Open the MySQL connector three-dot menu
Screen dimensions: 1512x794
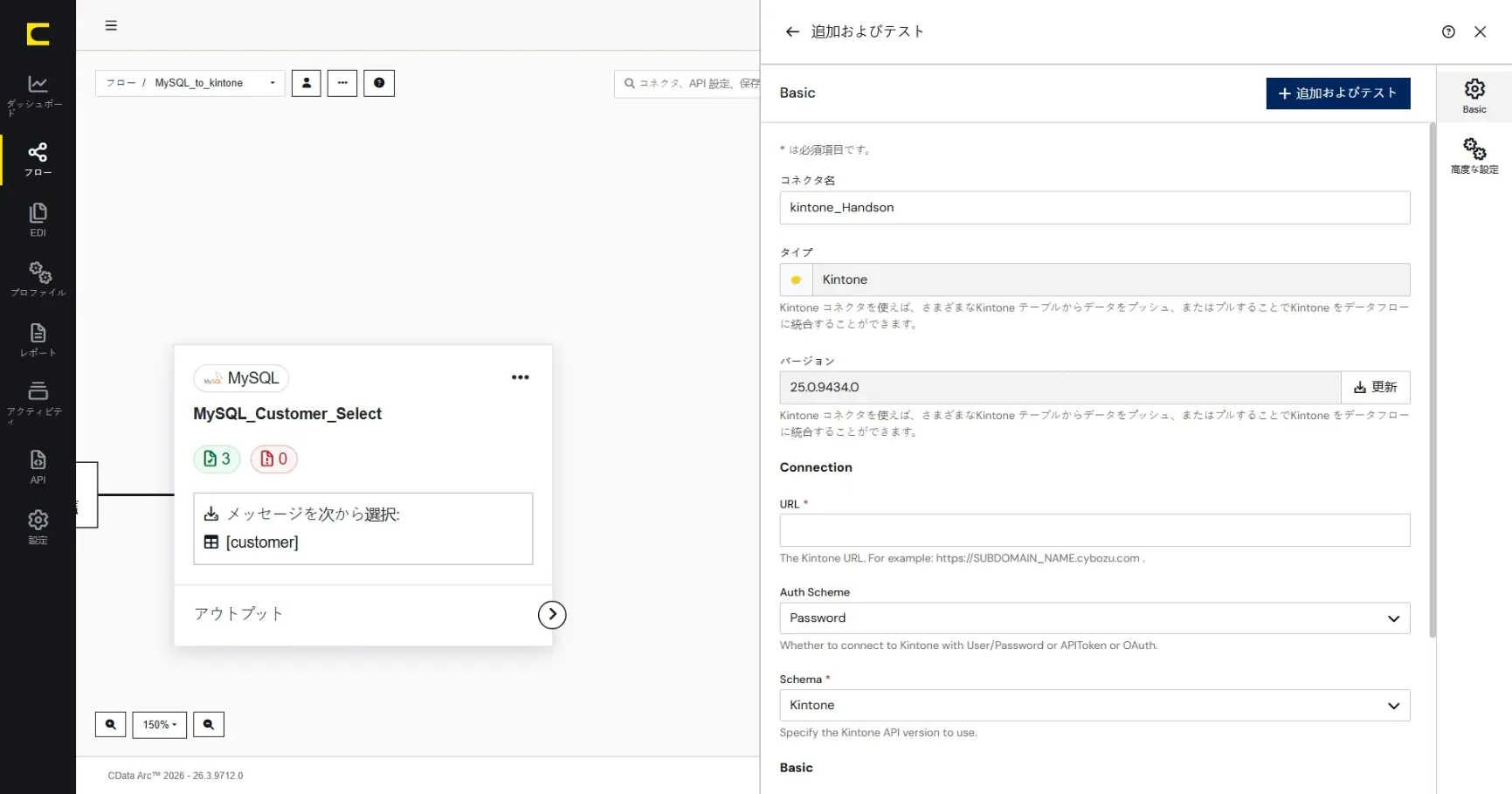coord(521,377)
